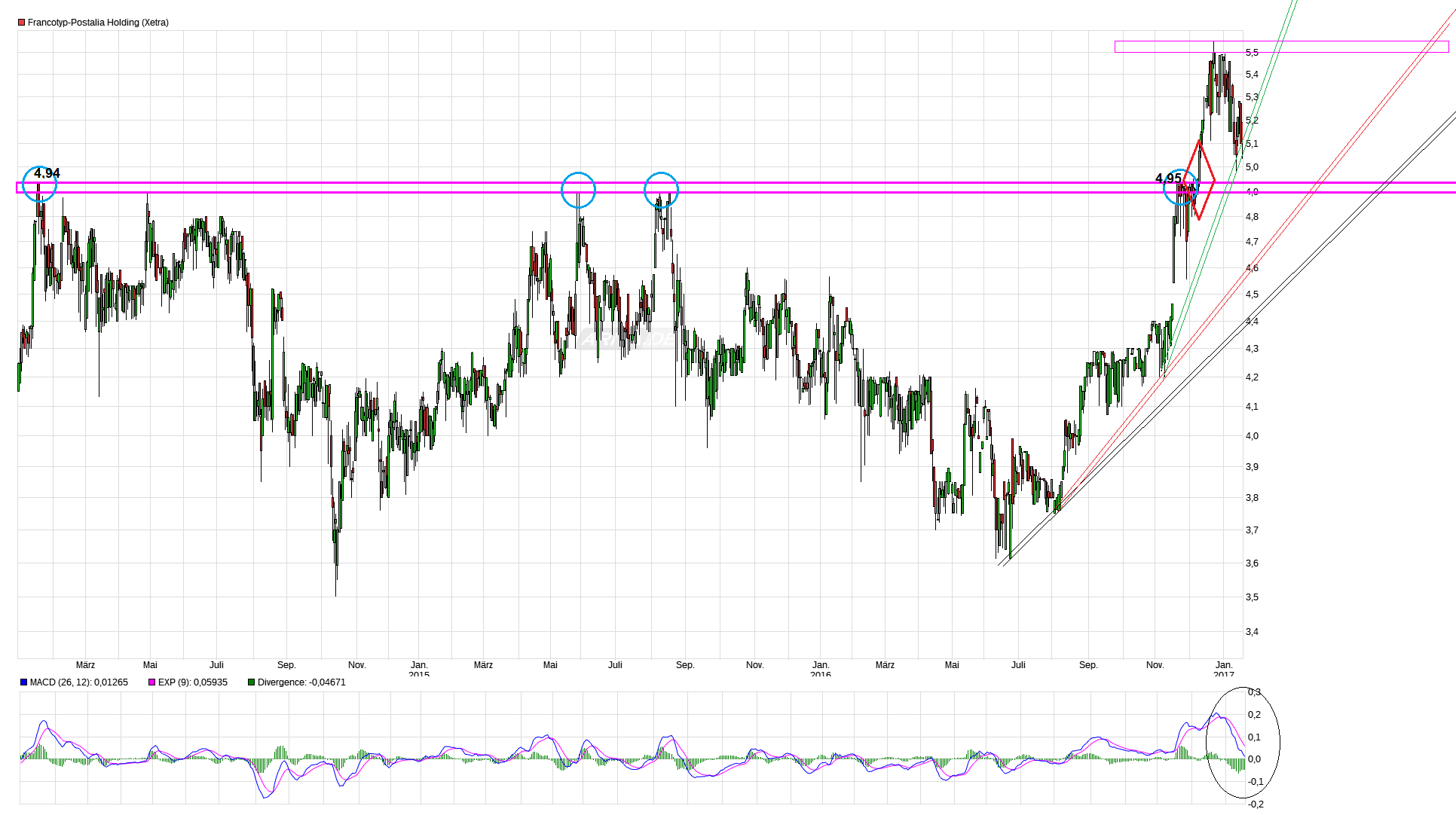Viewport: 1456px width, 815px height.
Task: Click the EXP (9) indicator label
Action: click(192, 682)
